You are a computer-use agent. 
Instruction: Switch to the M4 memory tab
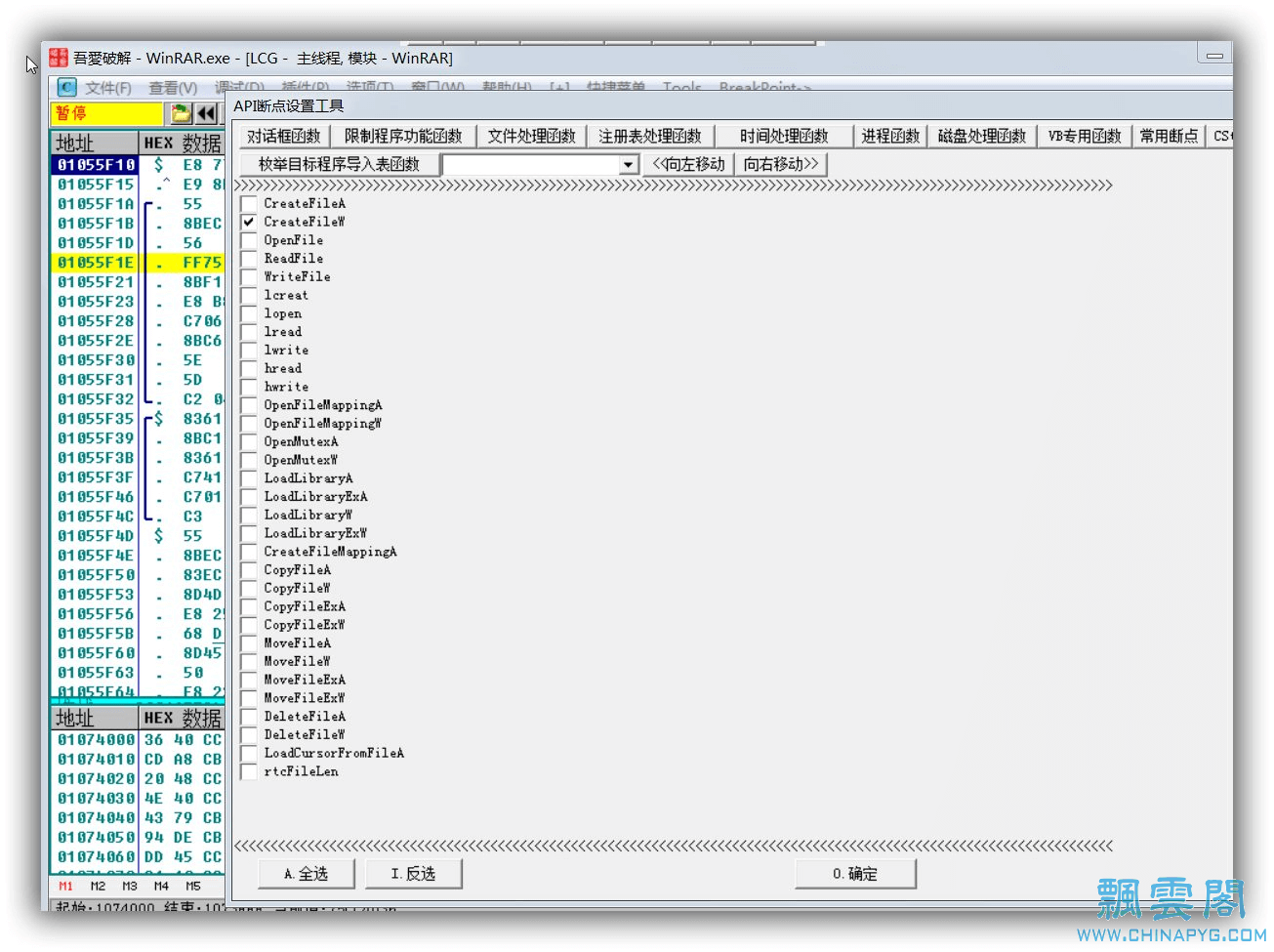click(x=161, y=887)
